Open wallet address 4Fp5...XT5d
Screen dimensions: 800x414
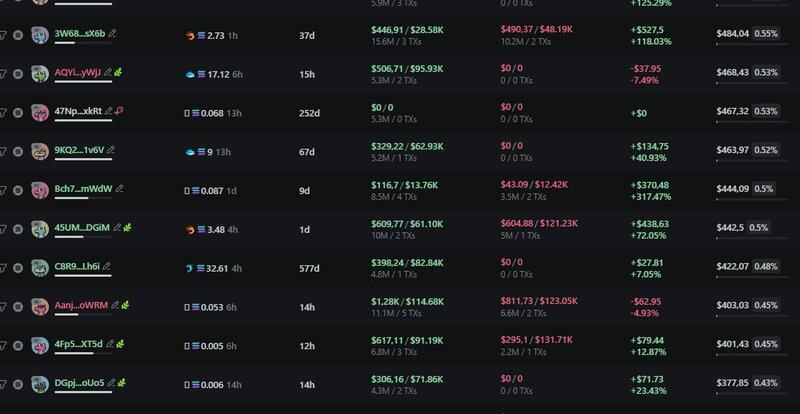click(x=79, y=344)
